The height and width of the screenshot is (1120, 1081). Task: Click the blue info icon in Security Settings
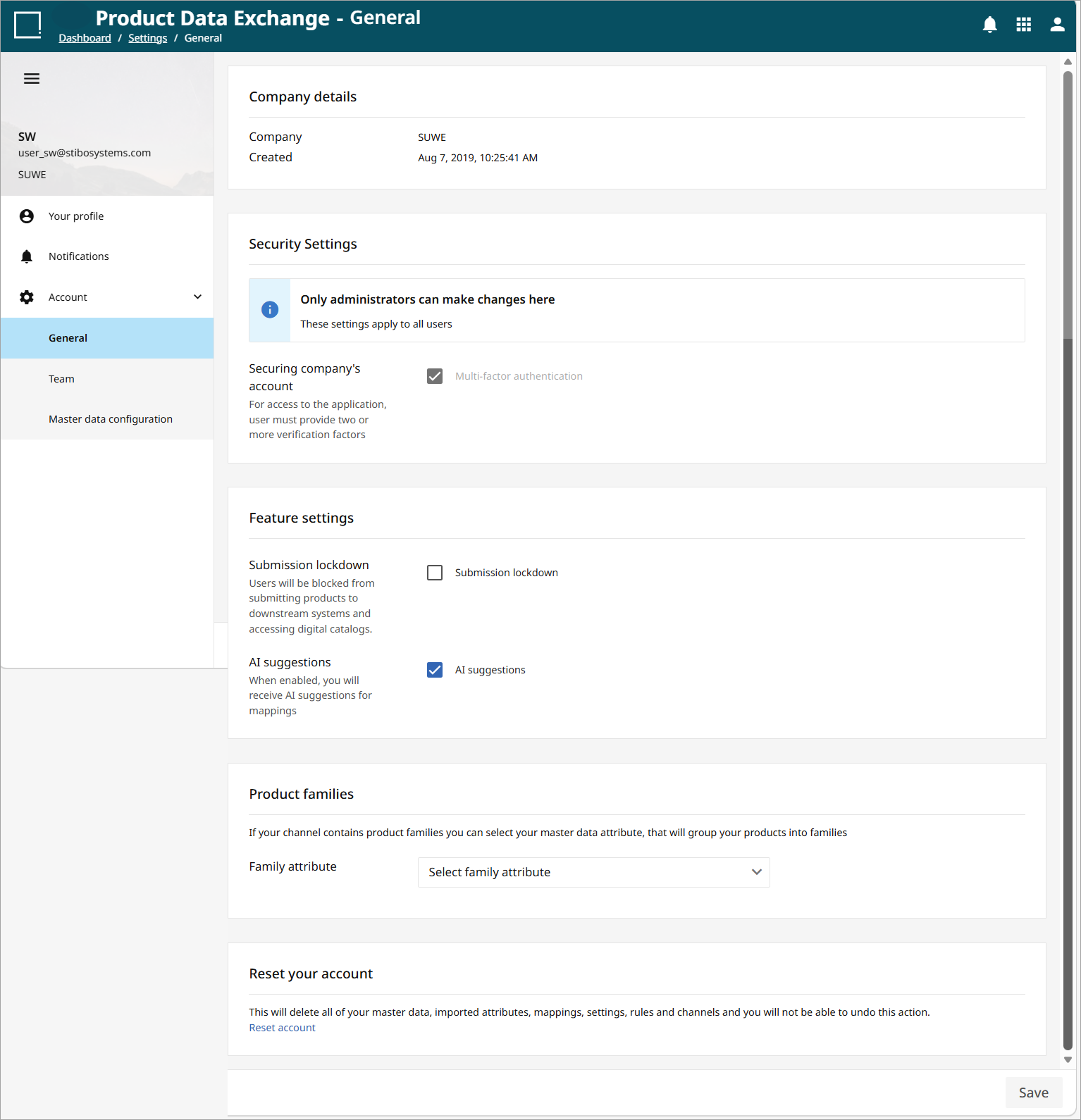pyautogui.click(x=270, y=310)
